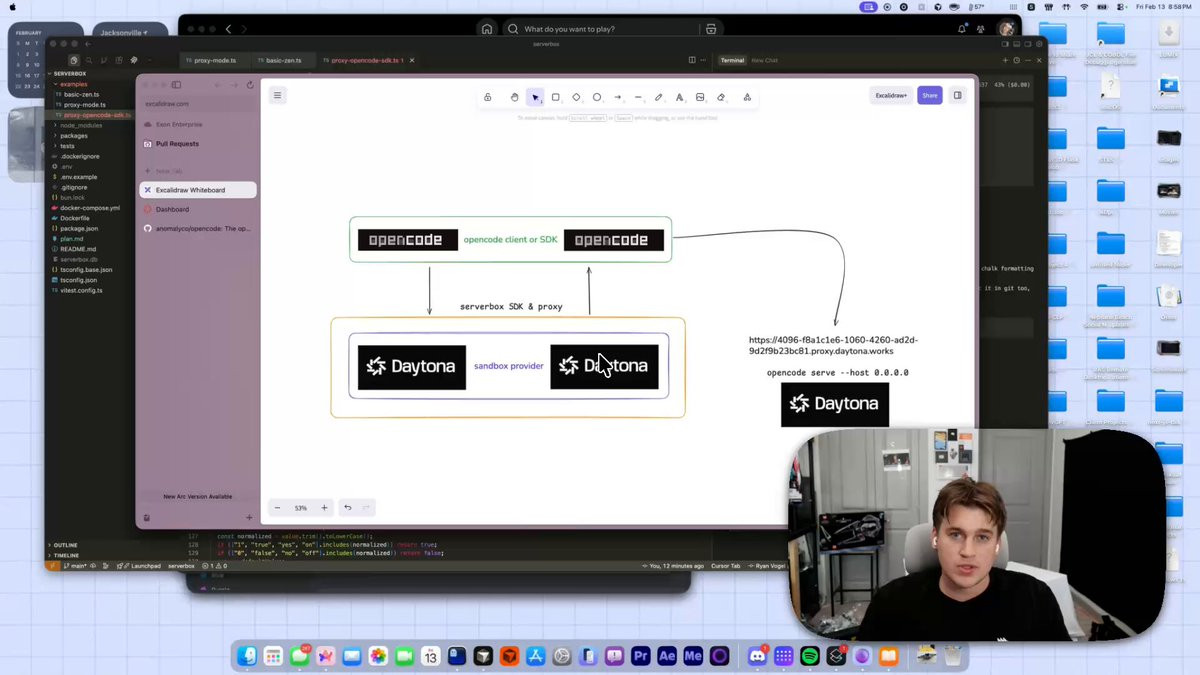Select the Ellipse tool
The width and height of the screenshot is (1200, 675).
click(x=597, y=97)
